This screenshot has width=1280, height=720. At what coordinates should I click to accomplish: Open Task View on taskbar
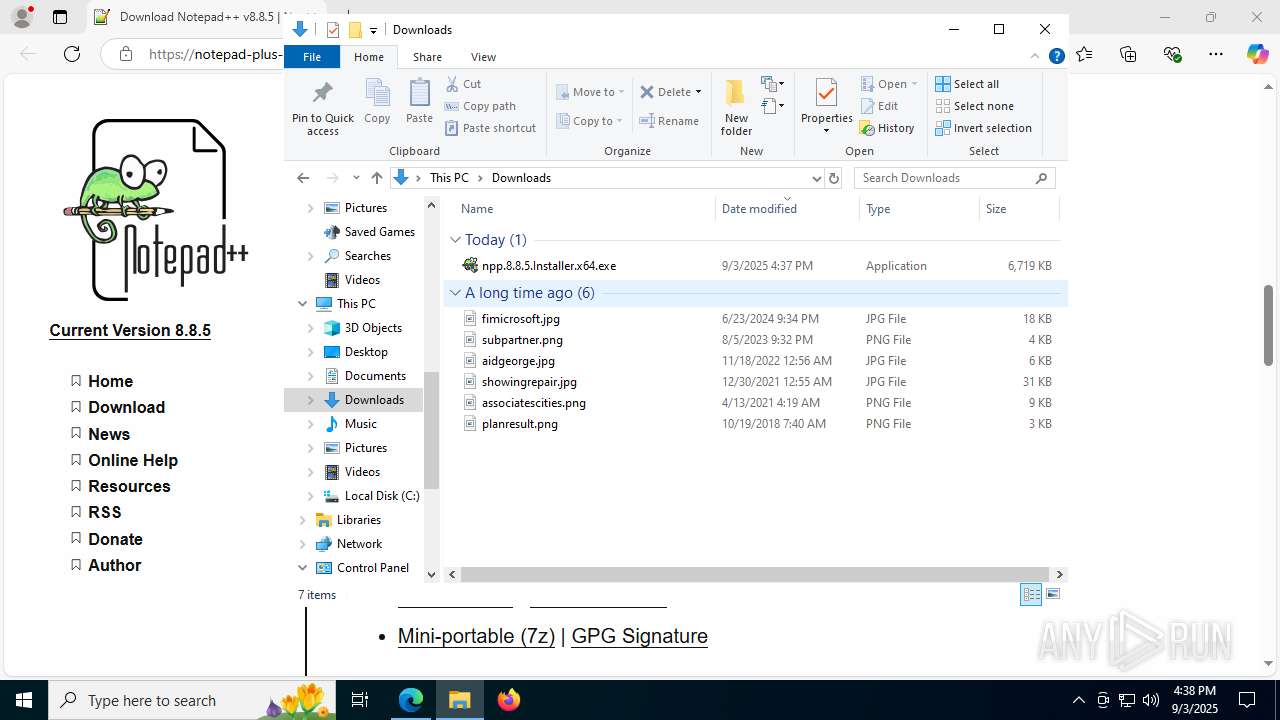point(361,700)
